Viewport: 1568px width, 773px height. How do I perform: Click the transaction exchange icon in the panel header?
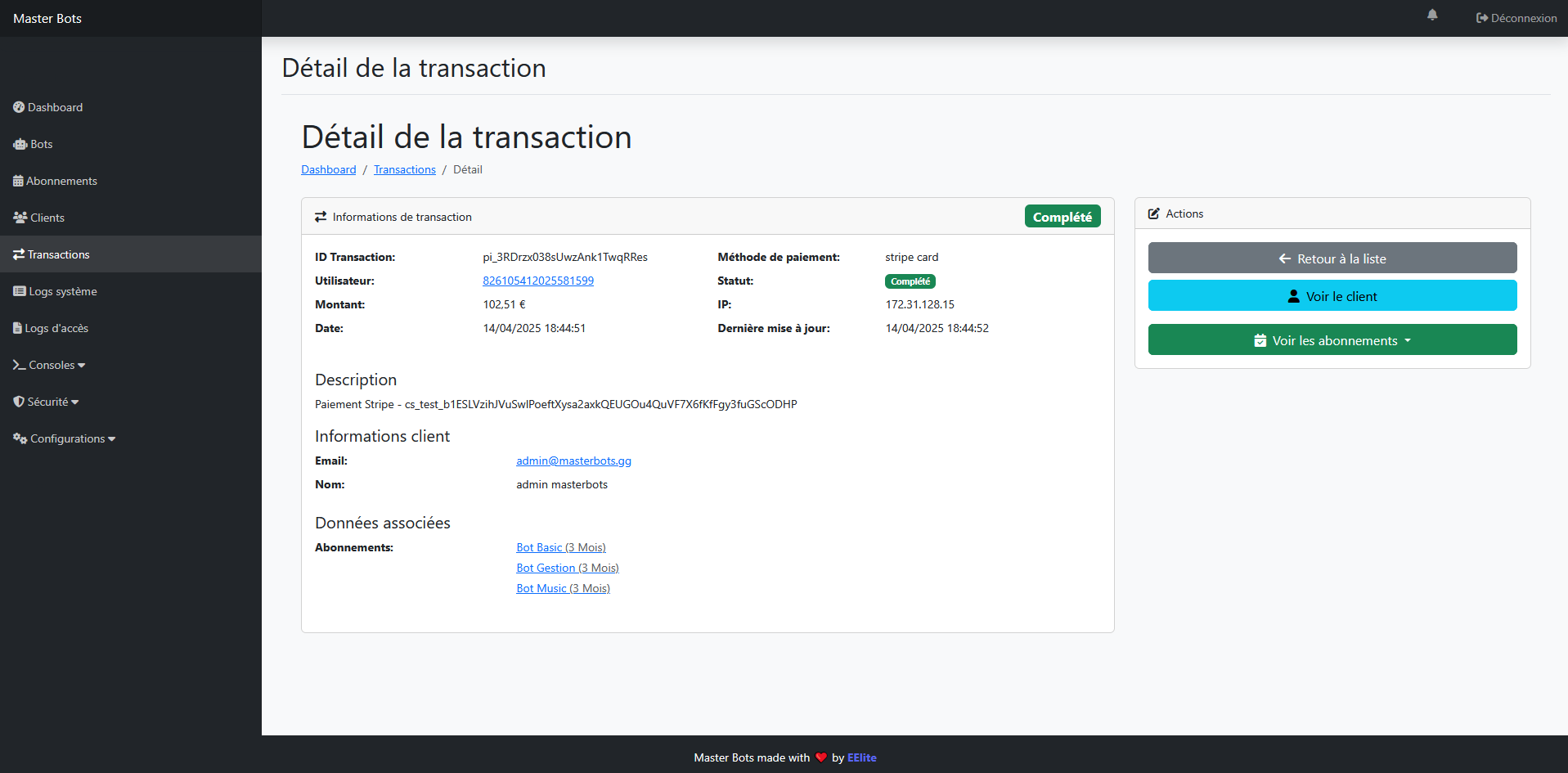(x=320, y=216)
